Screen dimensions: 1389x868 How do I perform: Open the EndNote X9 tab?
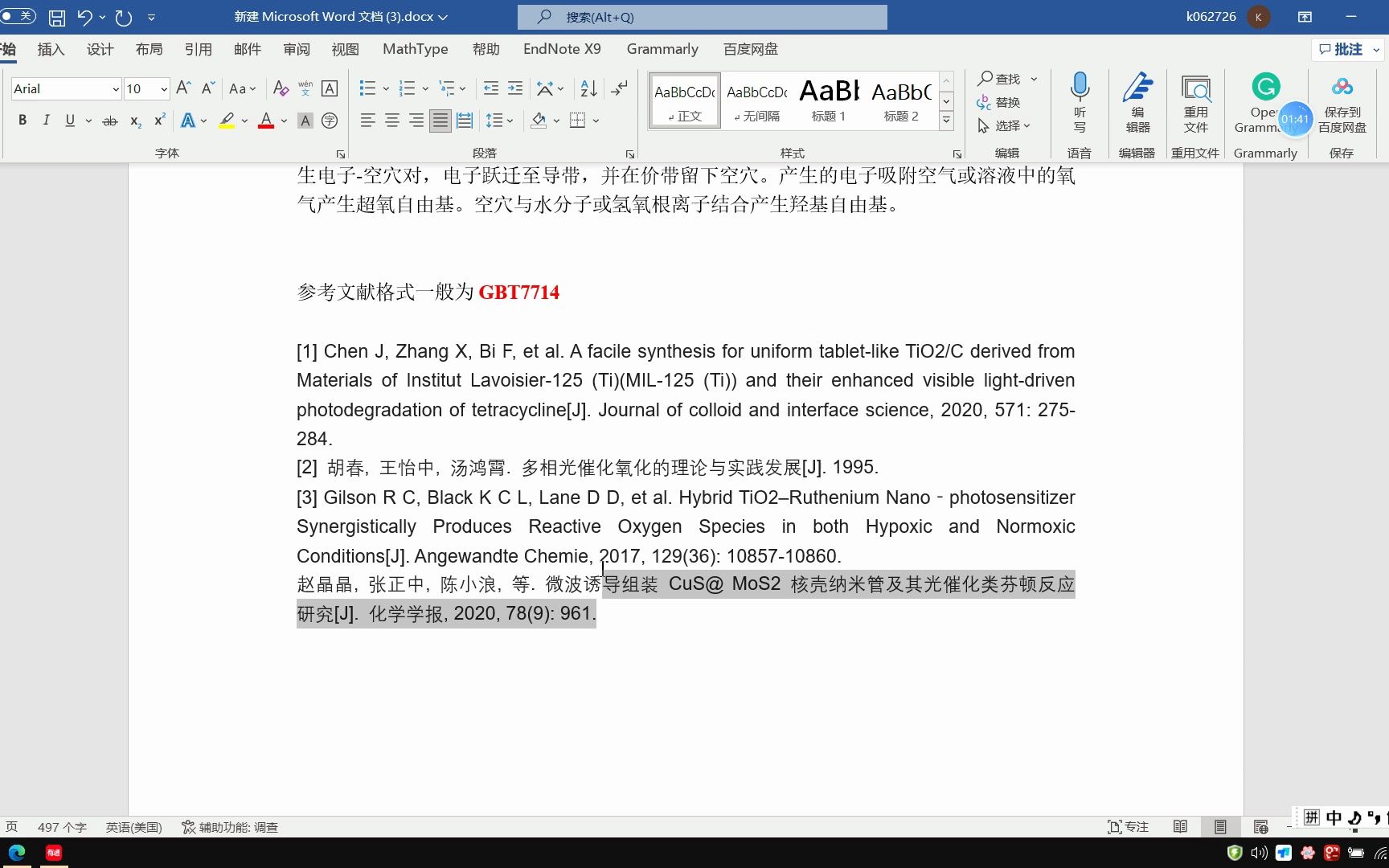pyautogui.click(x=562, y=49)
